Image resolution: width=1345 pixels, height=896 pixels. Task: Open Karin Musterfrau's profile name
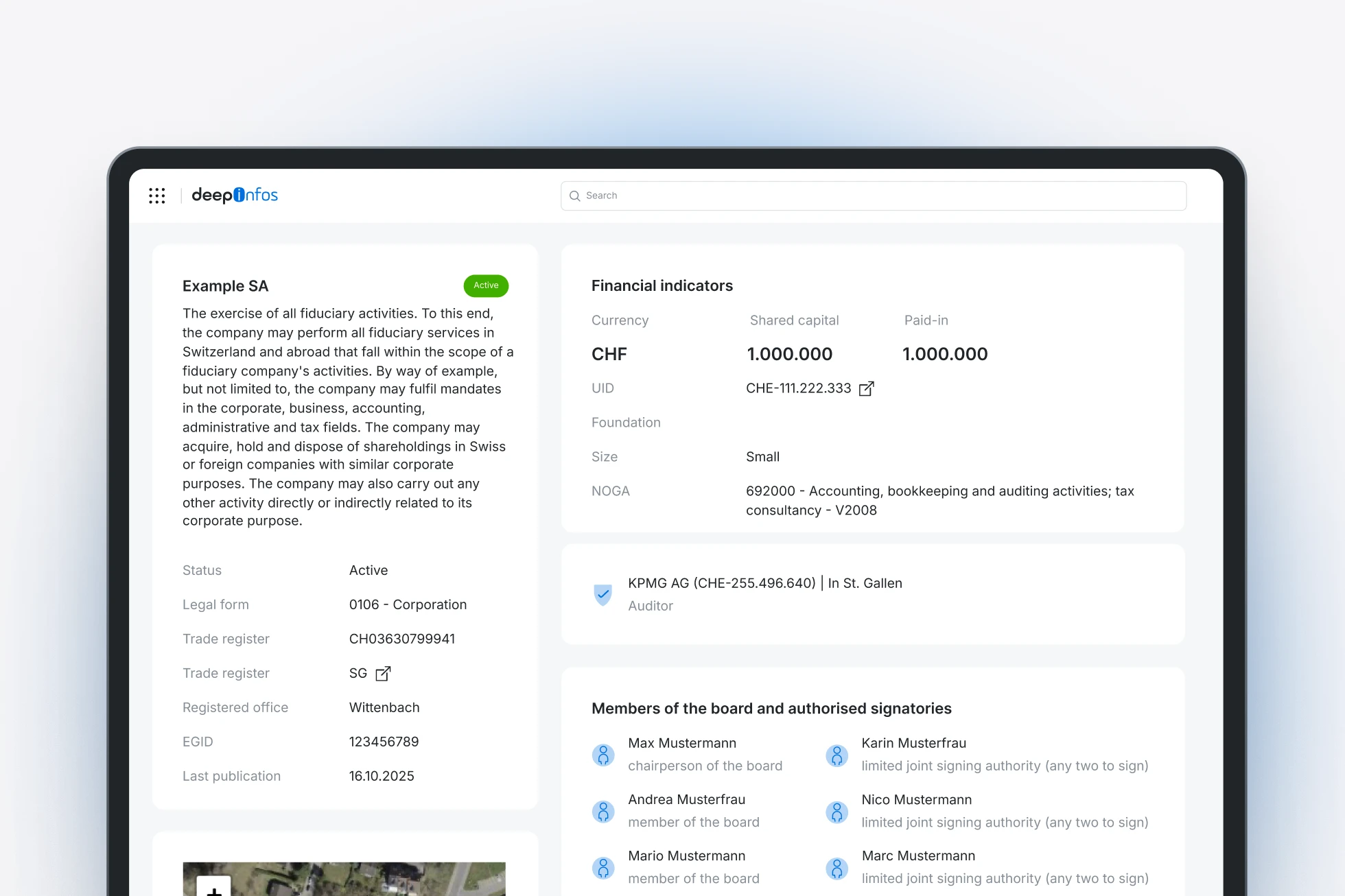pyautogui.click(x=913, y=743)
